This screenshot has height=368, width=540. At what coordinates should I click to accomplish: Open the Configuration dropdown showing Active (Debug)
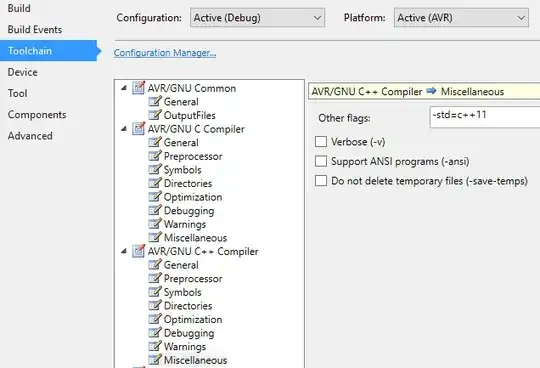tap(257, 18)
